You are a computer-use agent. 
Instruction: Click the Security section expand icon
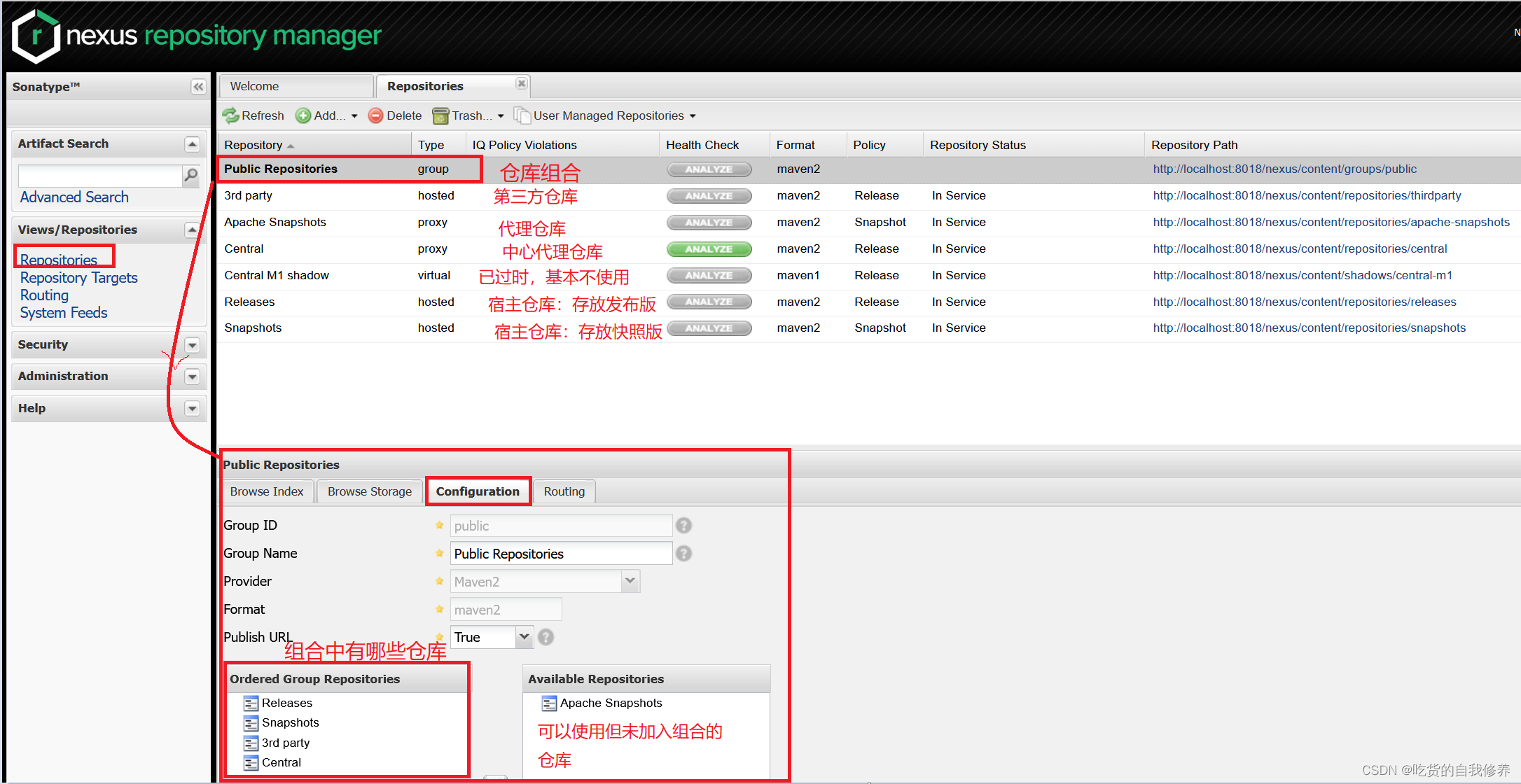pos(192,345)
